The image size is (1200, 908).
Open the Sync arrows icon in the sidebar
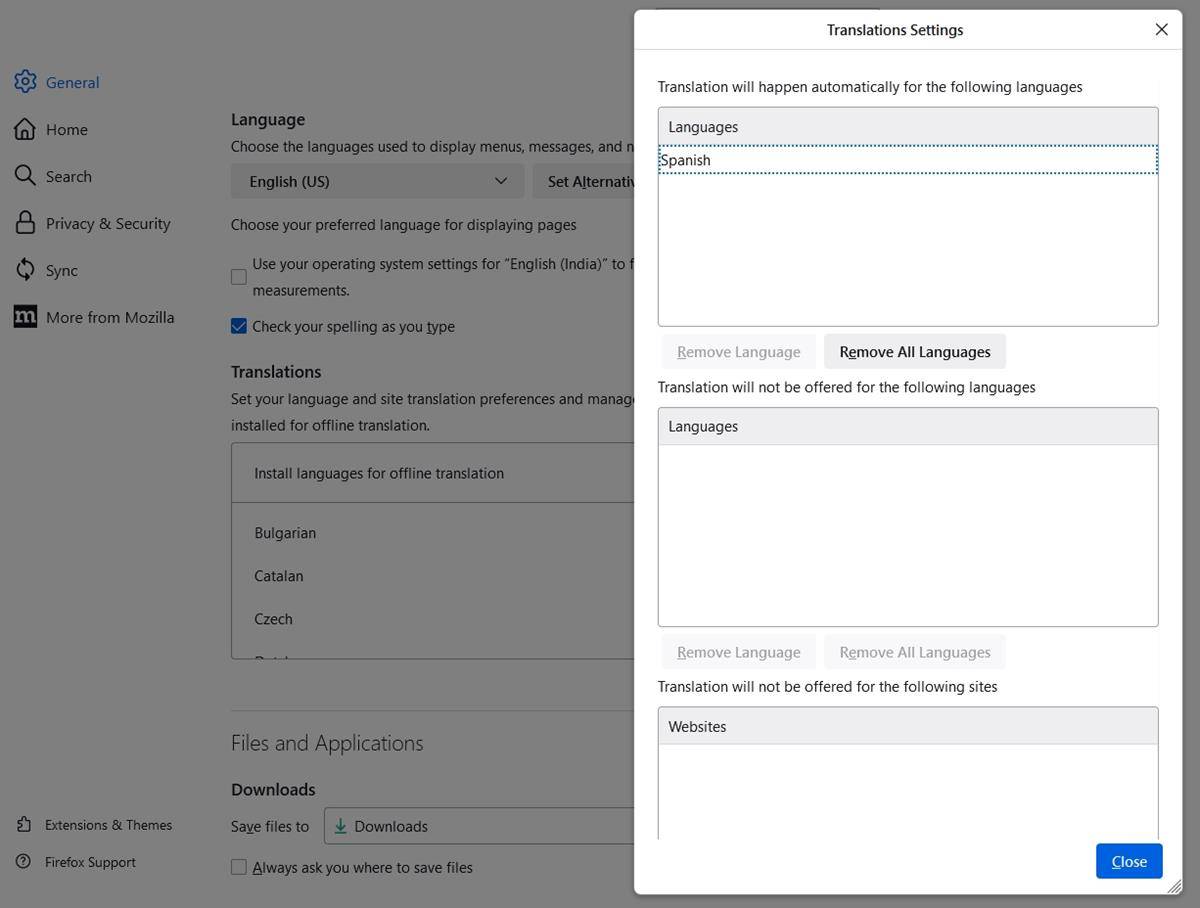pos(25,270)
